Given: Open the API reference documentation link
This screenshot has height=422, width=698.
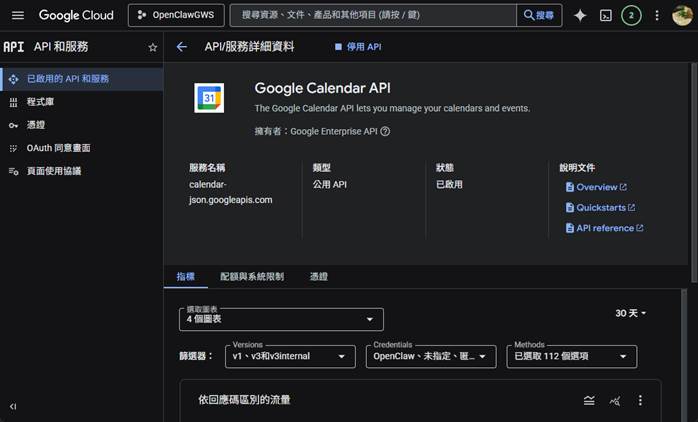Looking at the screenshot, I should coord(604,228).
